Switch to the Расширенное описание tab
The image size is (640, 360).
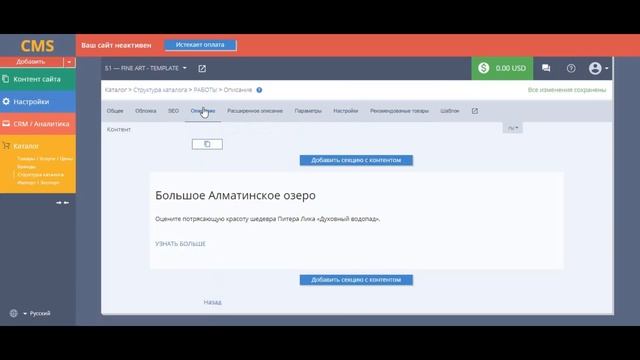point(255,111)
